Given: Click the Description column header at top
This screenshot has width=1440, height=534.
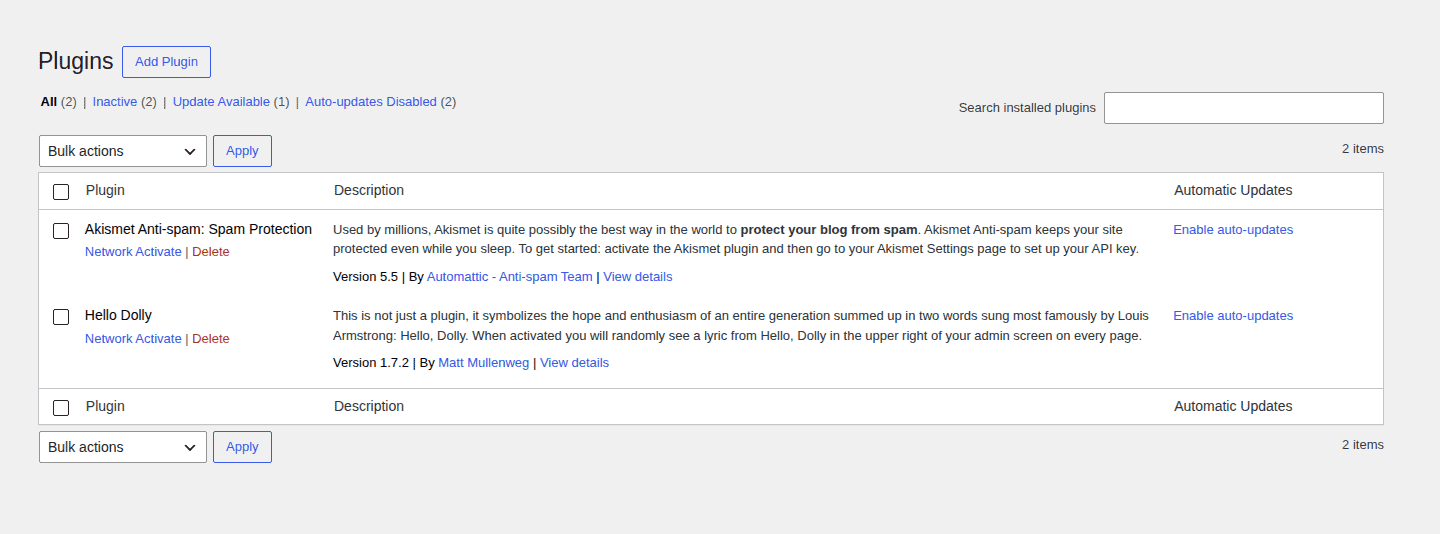Looking at the screenshot, I should pyautogui.click(x=369, y=190).
